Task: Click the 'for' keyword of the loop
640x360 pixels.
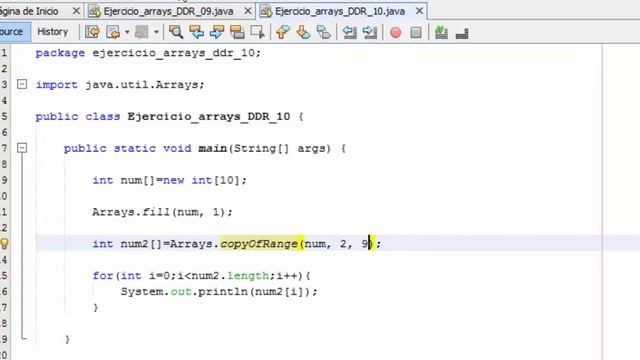Action: point(103,276)
